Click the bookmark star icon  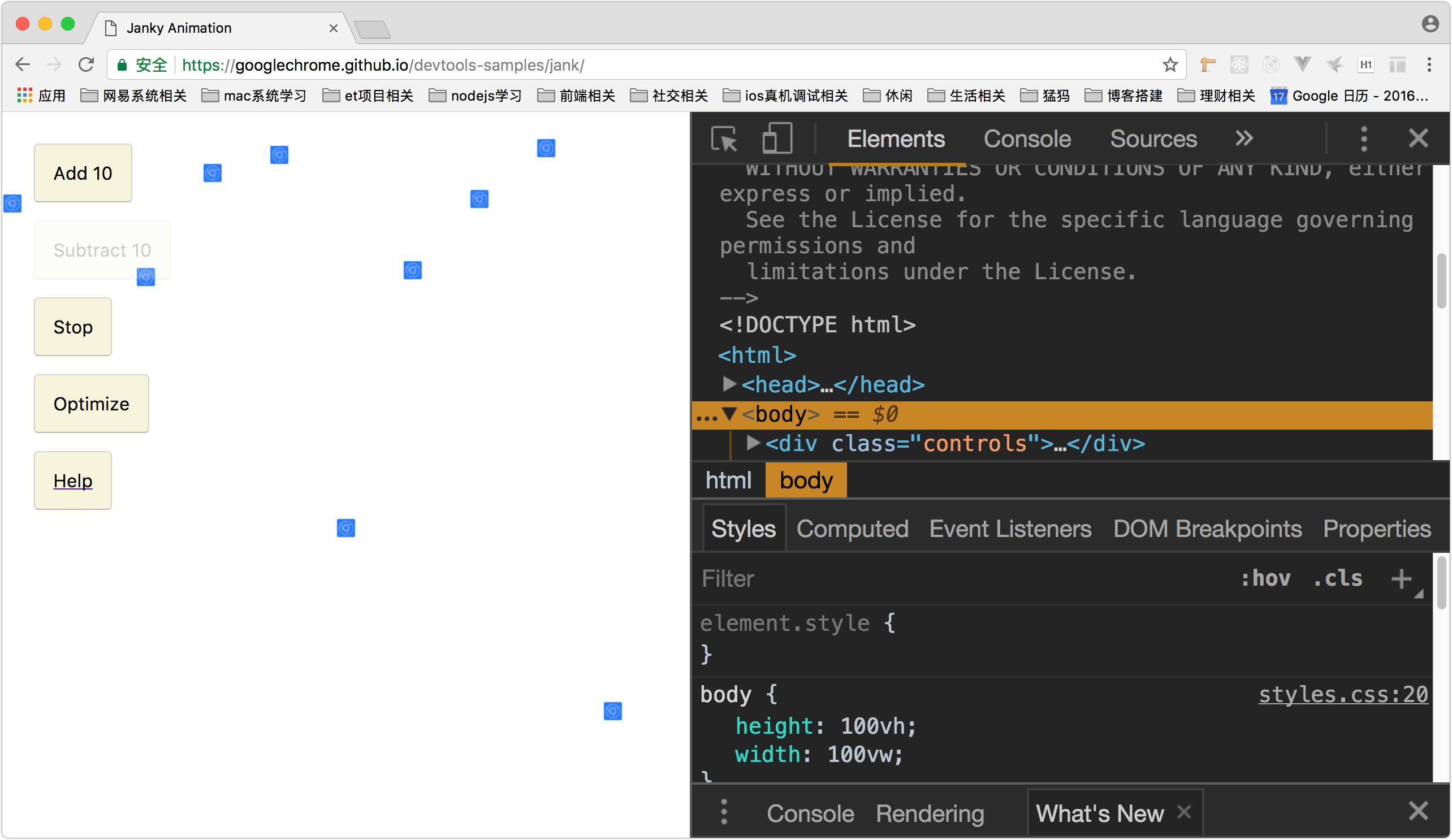coord(1170,64)
